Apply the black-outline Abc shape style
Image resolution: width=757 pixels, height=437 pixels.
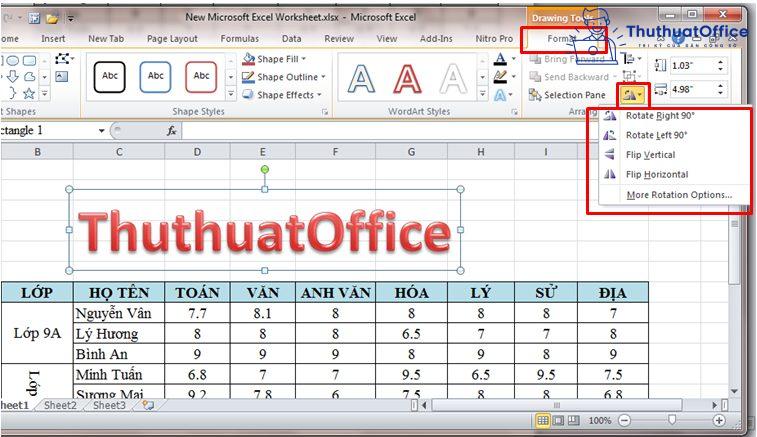click(110, 77)
